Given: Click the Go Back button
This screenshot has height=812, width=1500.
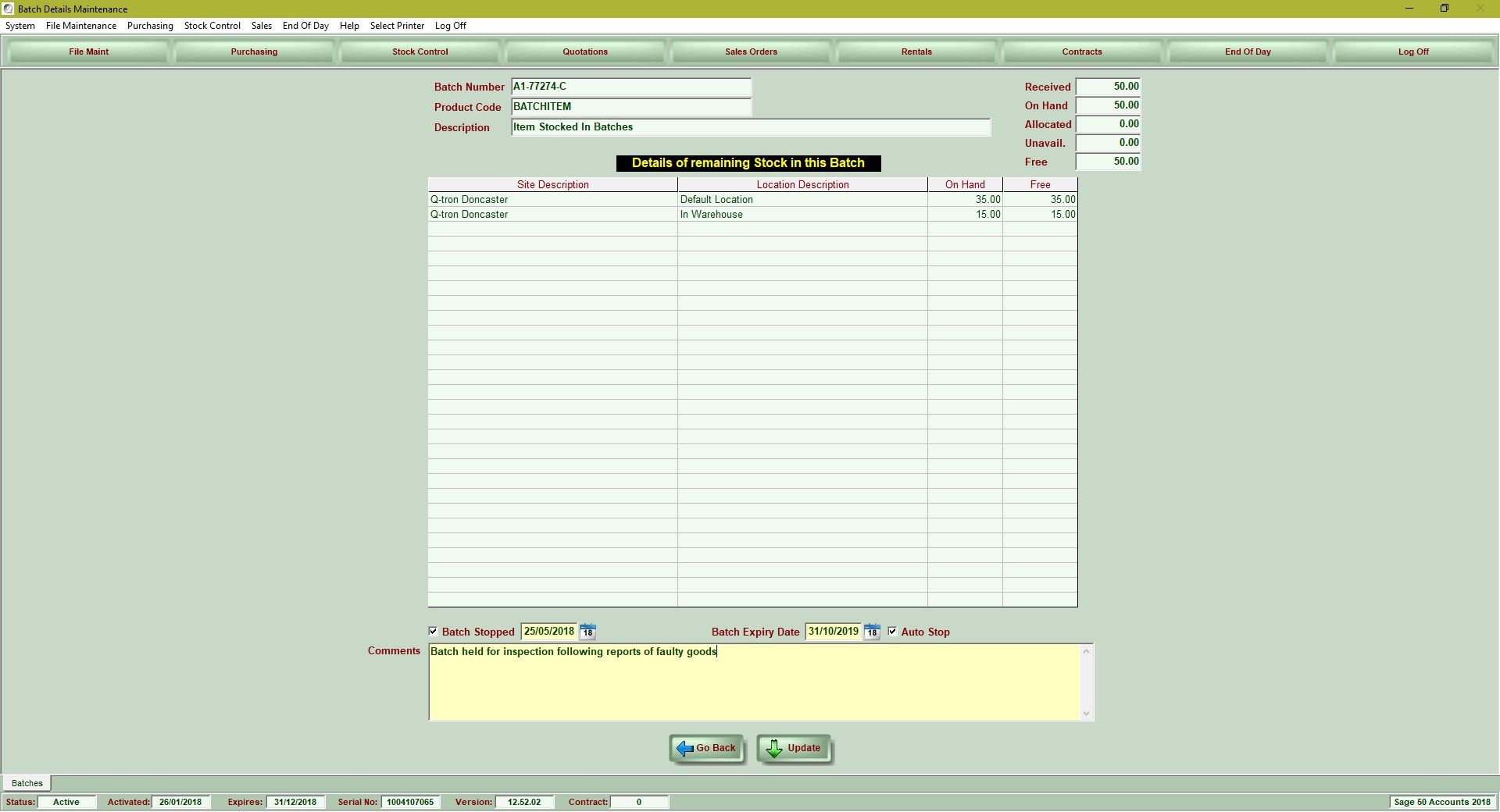Looking at the screenshot, I should click(x=707, y=749).
